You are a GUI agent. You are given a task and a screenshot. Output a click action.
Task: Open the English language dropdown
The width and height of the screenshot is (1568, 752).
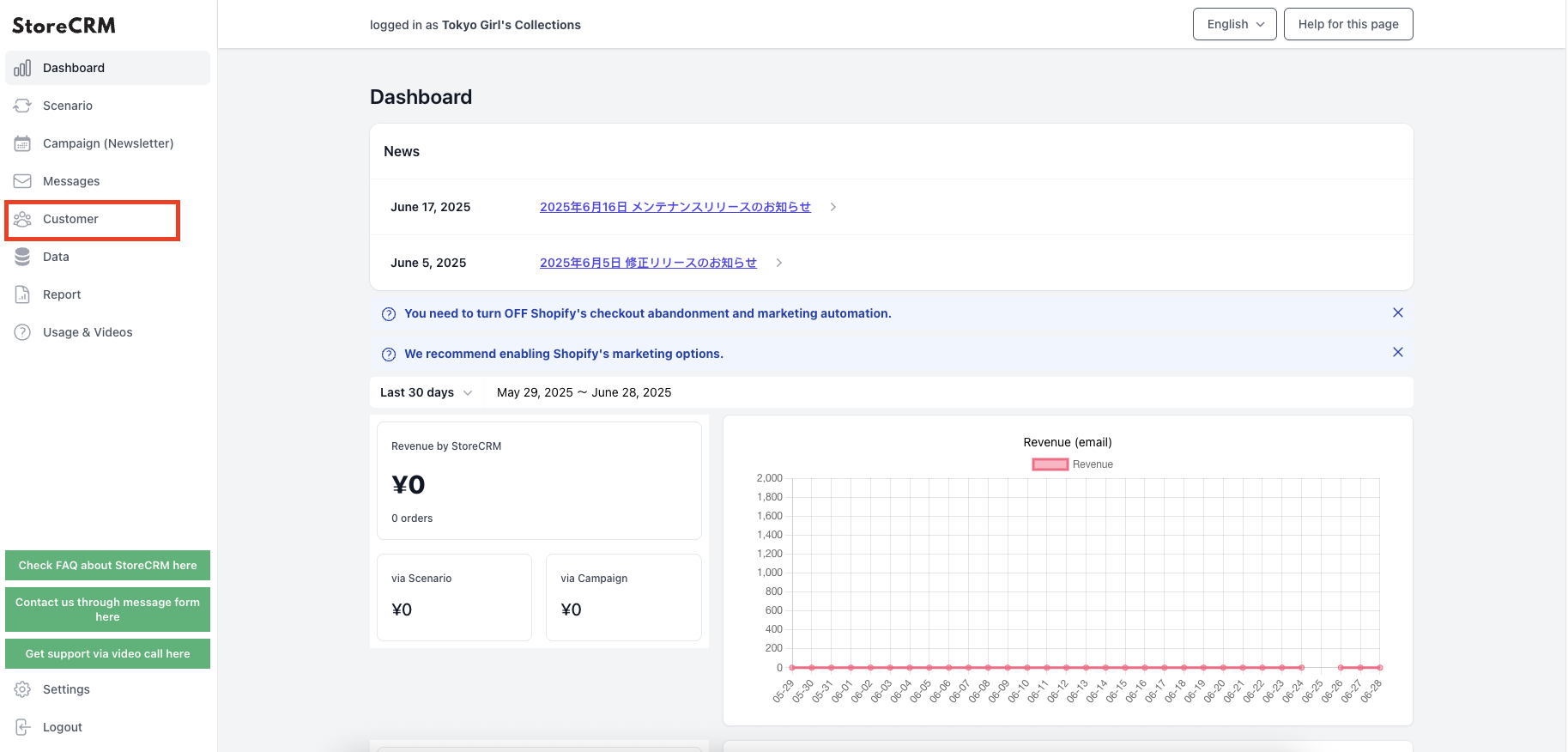[x=1234, y=24]
